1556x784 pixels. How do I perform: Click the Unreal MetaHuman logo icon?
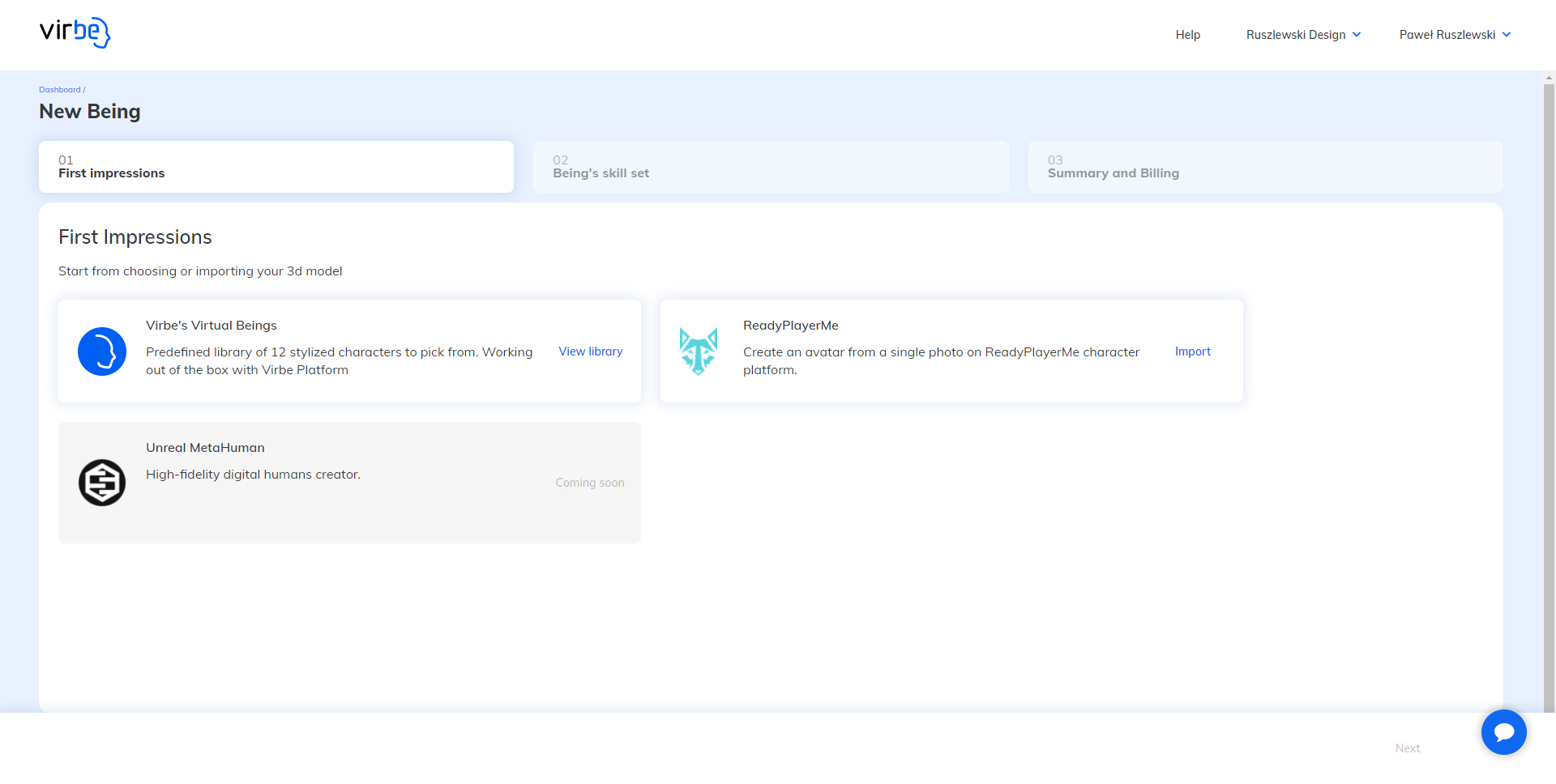point(102,483)
